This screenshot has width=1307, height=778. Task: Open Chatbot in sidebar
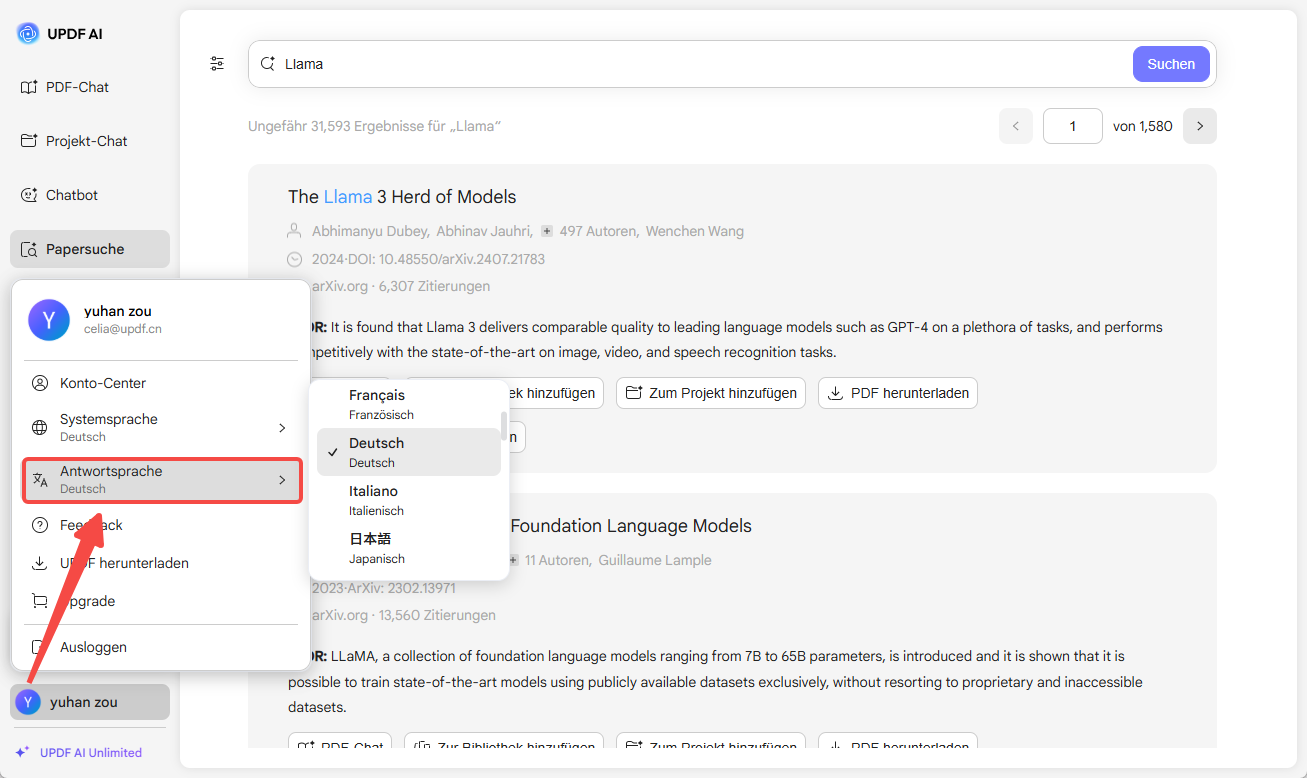(x=90, y=195)
